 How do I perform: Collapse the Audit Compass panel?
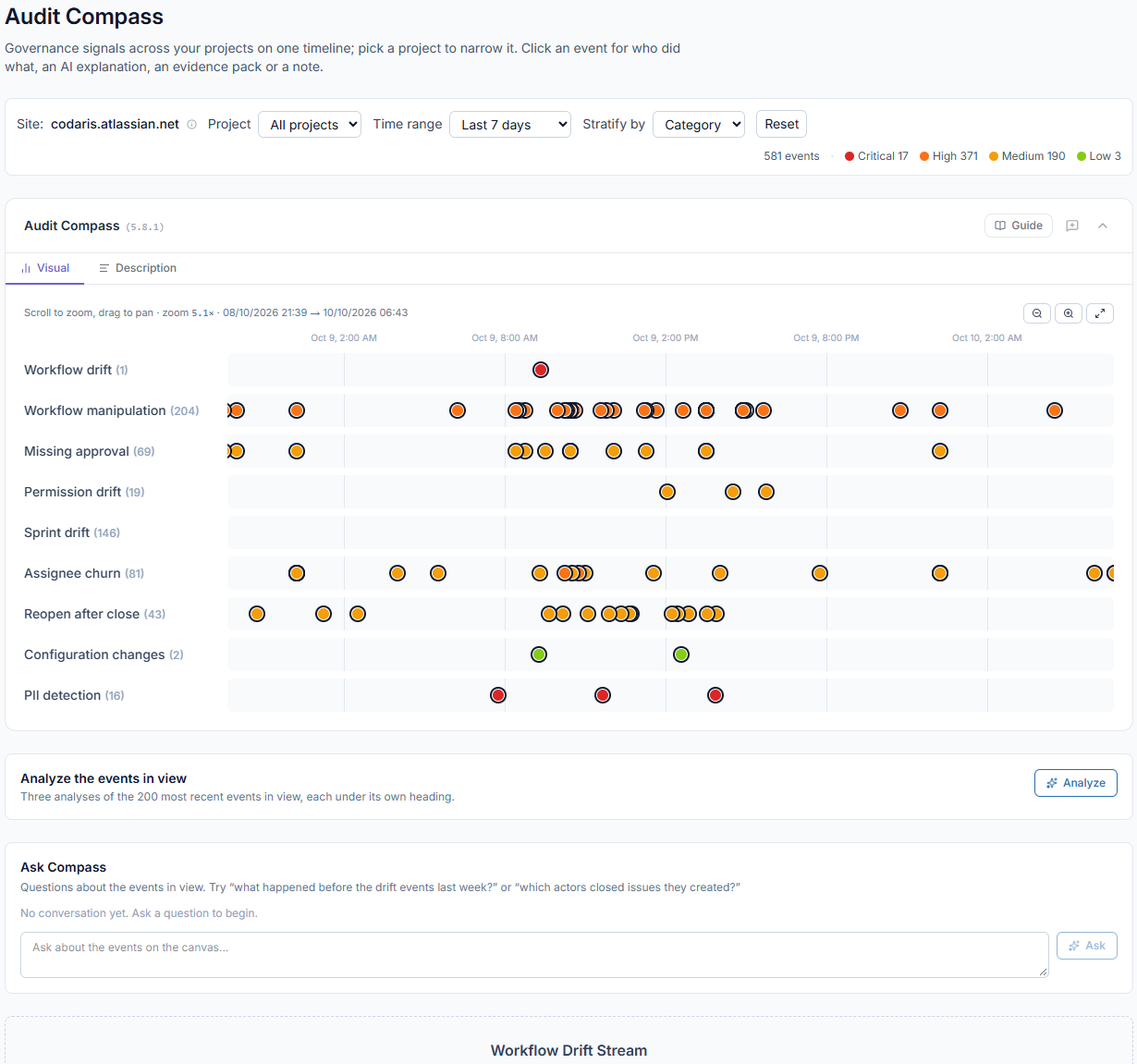click(1103, 226)
